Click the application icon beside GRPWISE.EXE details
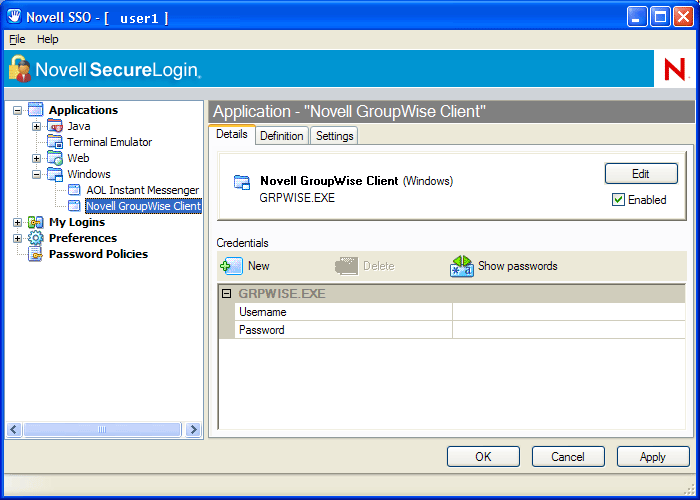Screen dimensions: 700x500 (242, 182)
